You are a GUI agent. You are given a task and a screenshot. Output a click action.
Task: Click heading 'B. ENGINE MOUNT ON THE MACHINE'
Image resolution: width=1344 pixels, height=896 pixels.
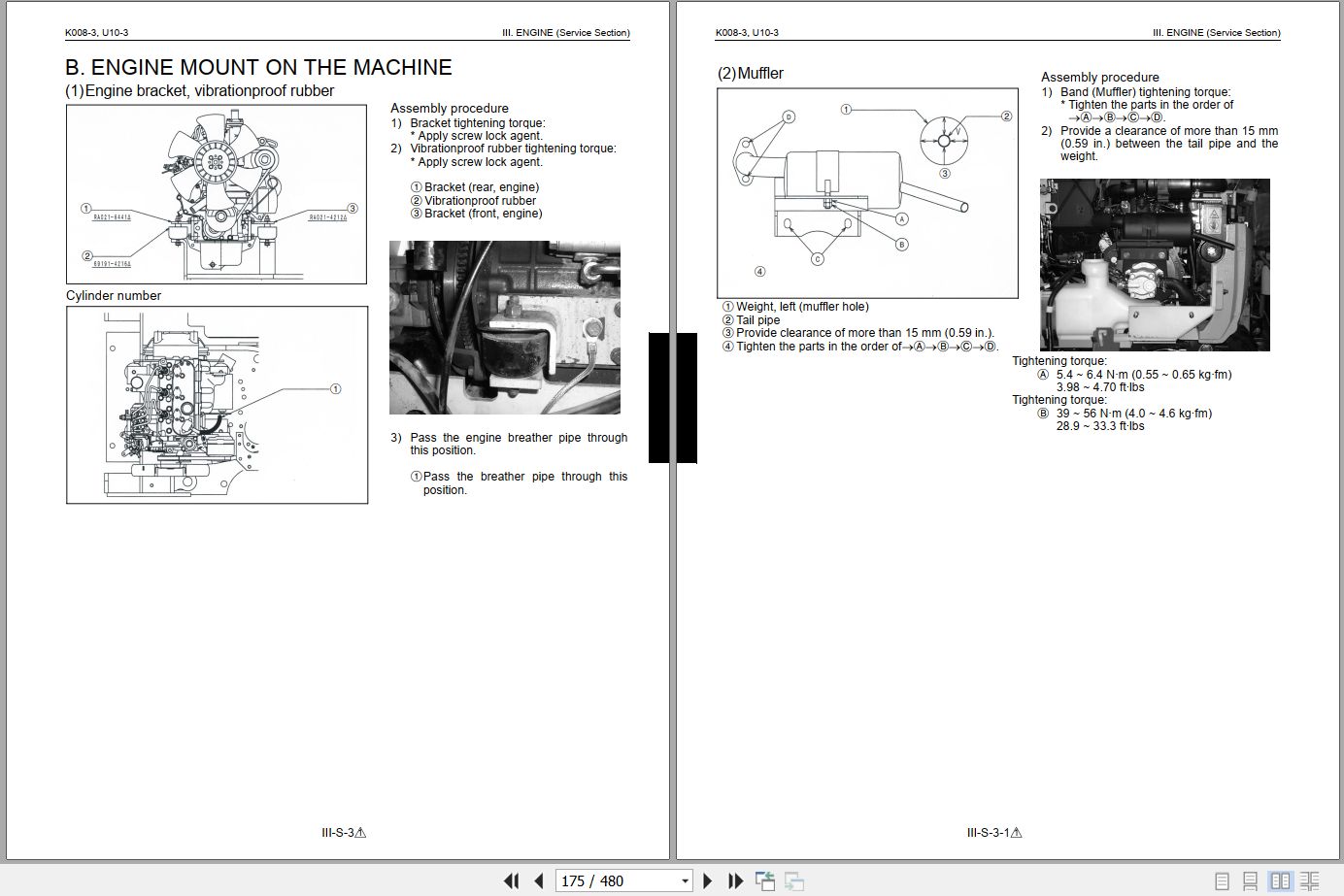point(258,67)
